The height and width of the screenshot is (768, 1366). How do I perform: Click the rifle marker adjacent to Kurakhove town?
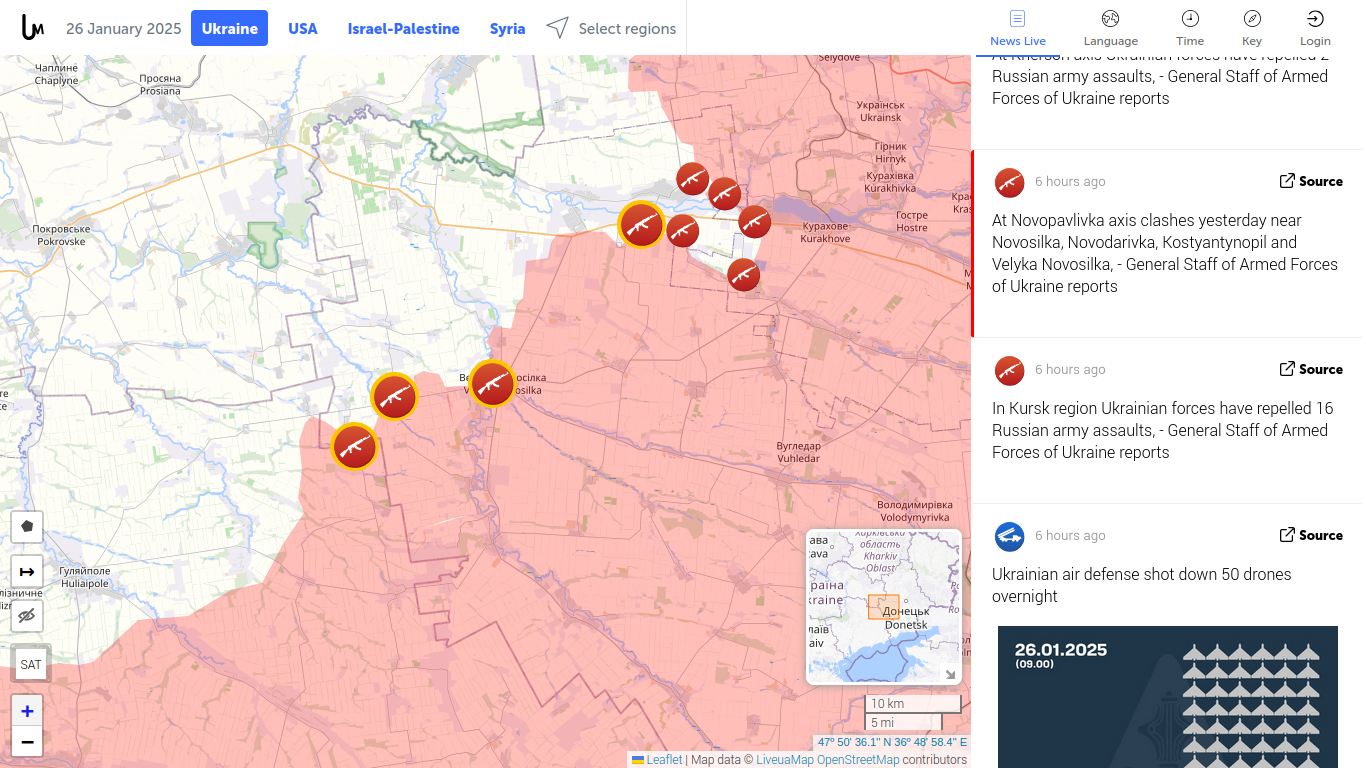[755, 221]
